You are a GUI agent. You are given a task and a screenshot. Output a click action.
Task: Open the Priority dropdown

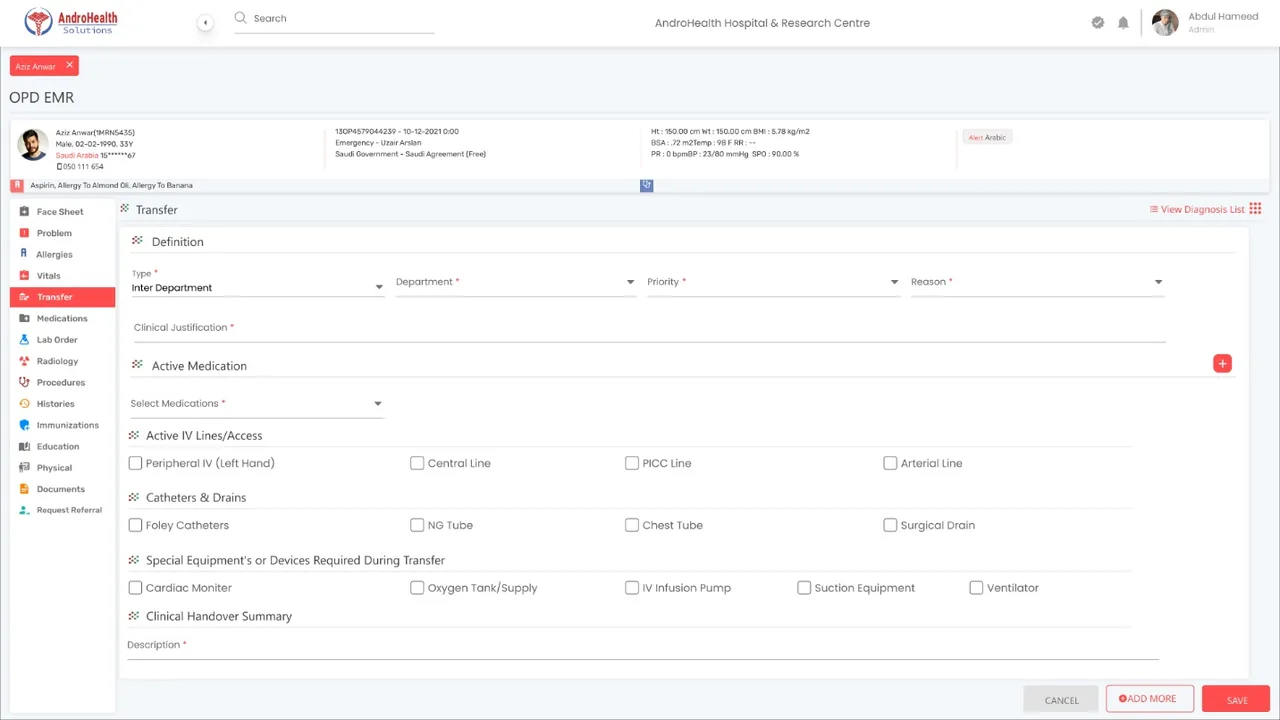point(773,283)
